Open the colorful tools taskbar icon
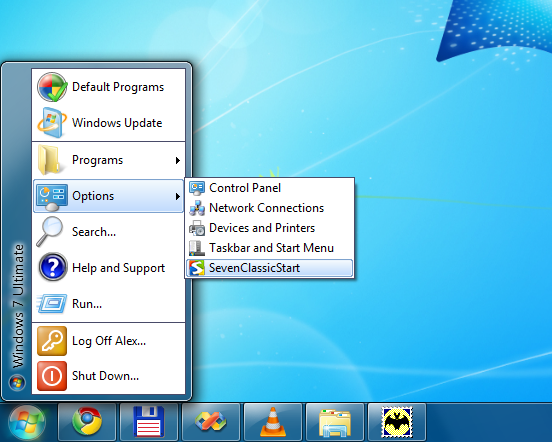This screenshot has height=442, width=552. (211, 422)
